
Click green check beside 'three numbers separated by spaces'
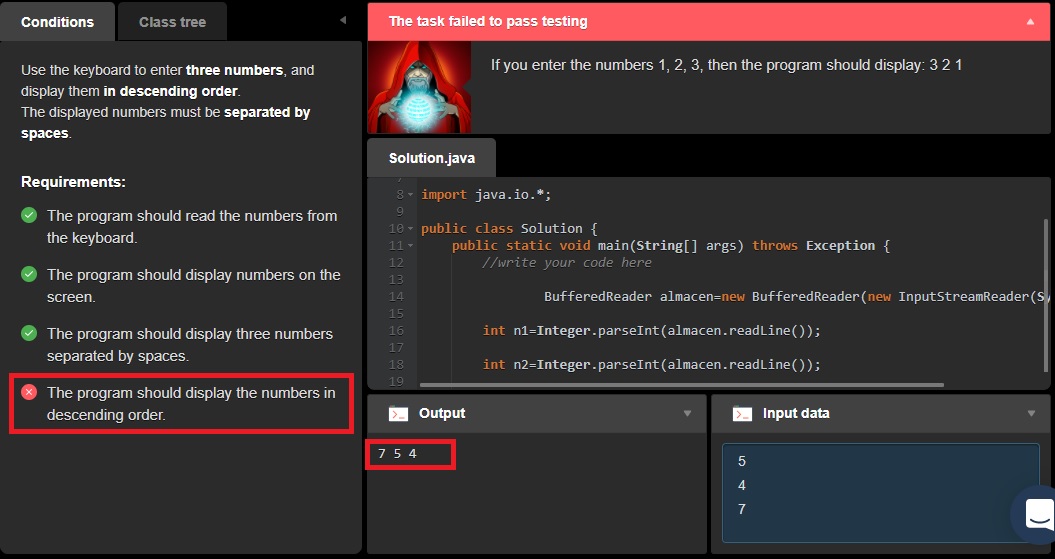29,333
